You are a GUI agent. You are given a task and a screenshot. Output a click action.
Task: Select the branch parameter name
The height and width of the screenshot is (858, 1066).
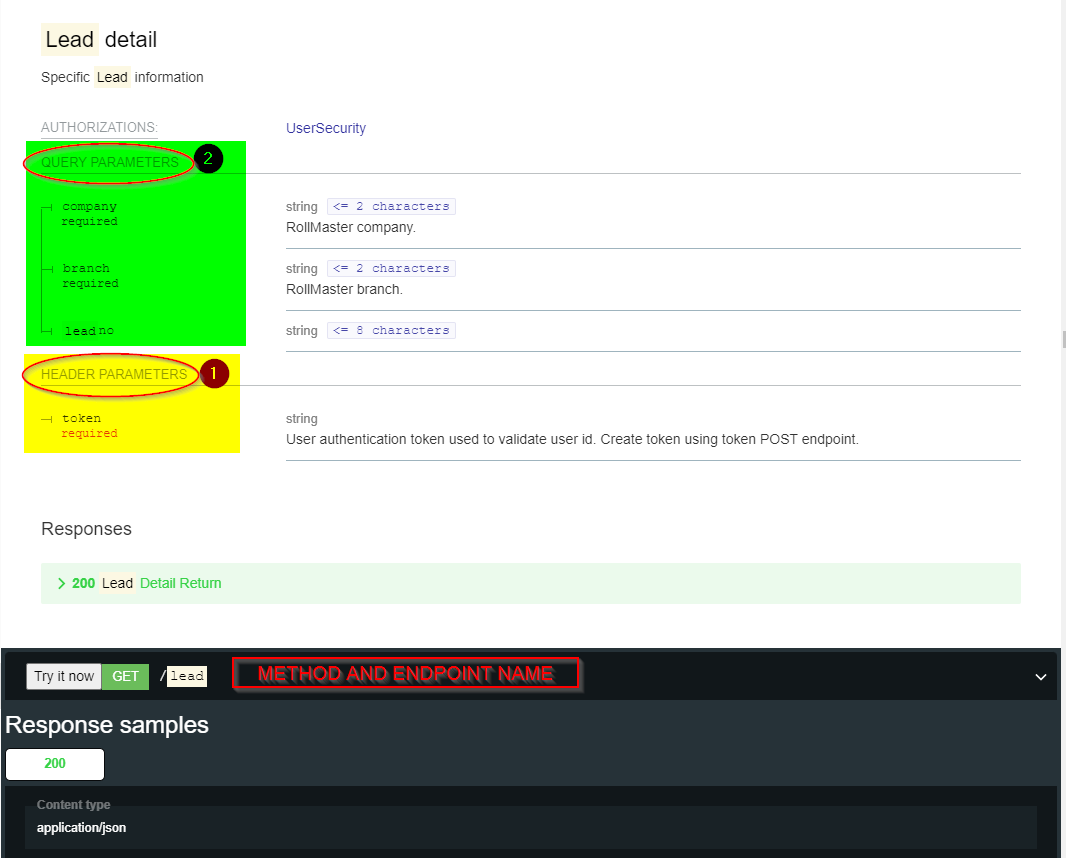coord(86,268)
